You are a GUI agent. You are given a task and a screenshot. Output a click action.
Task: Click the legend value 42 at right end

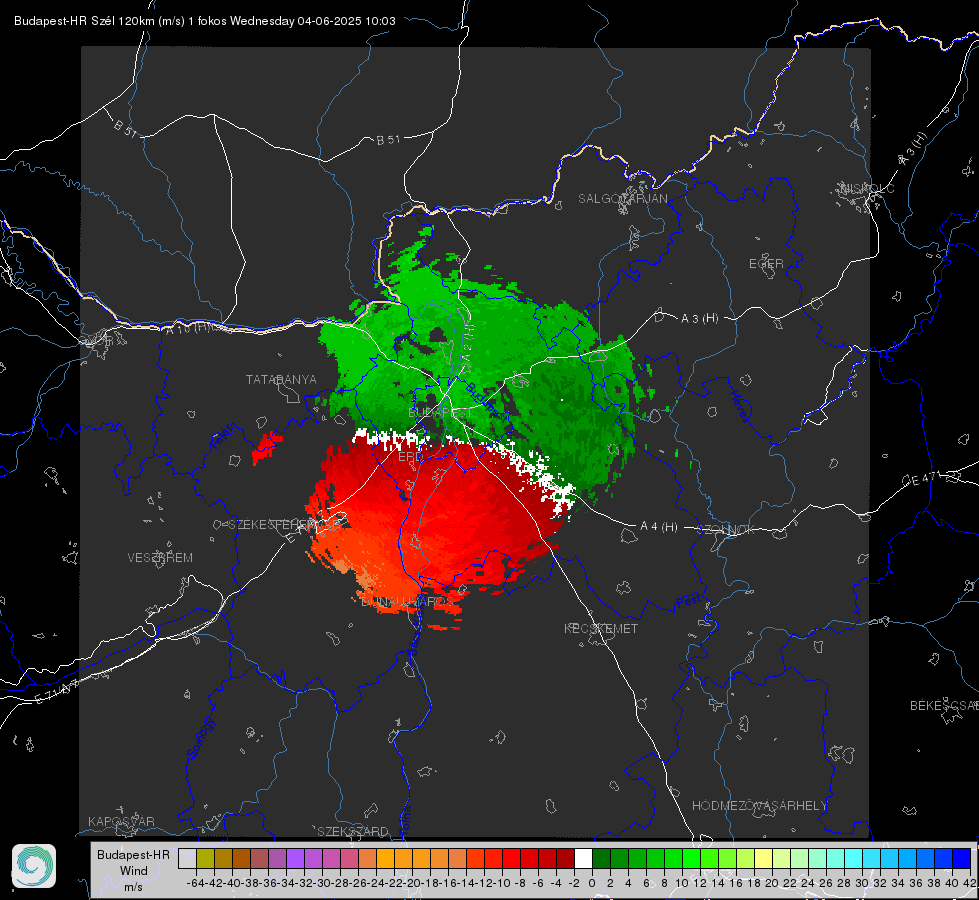(970, 883)
